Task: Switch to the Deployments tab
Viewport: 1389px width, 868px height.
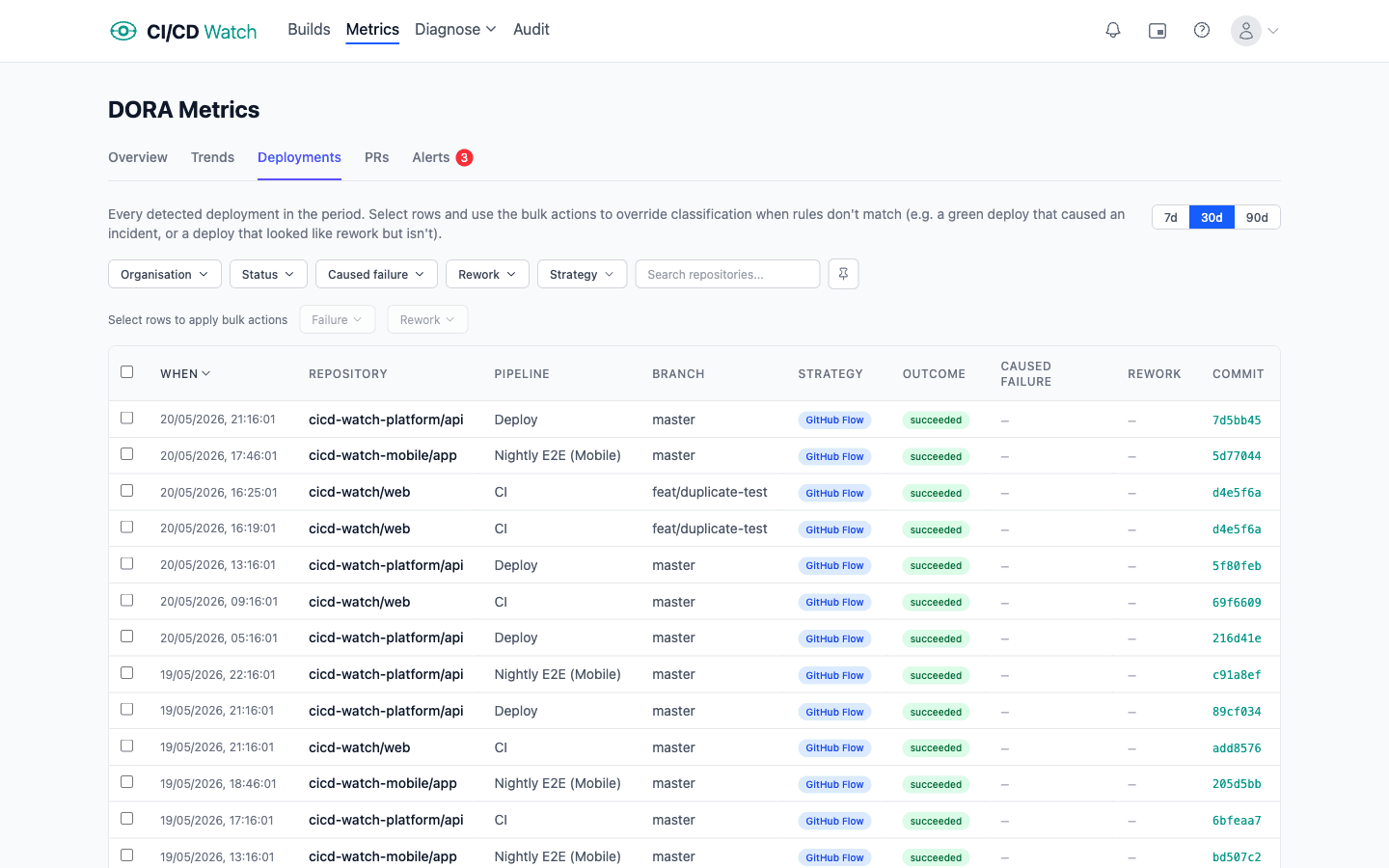Action: point(299,157)
